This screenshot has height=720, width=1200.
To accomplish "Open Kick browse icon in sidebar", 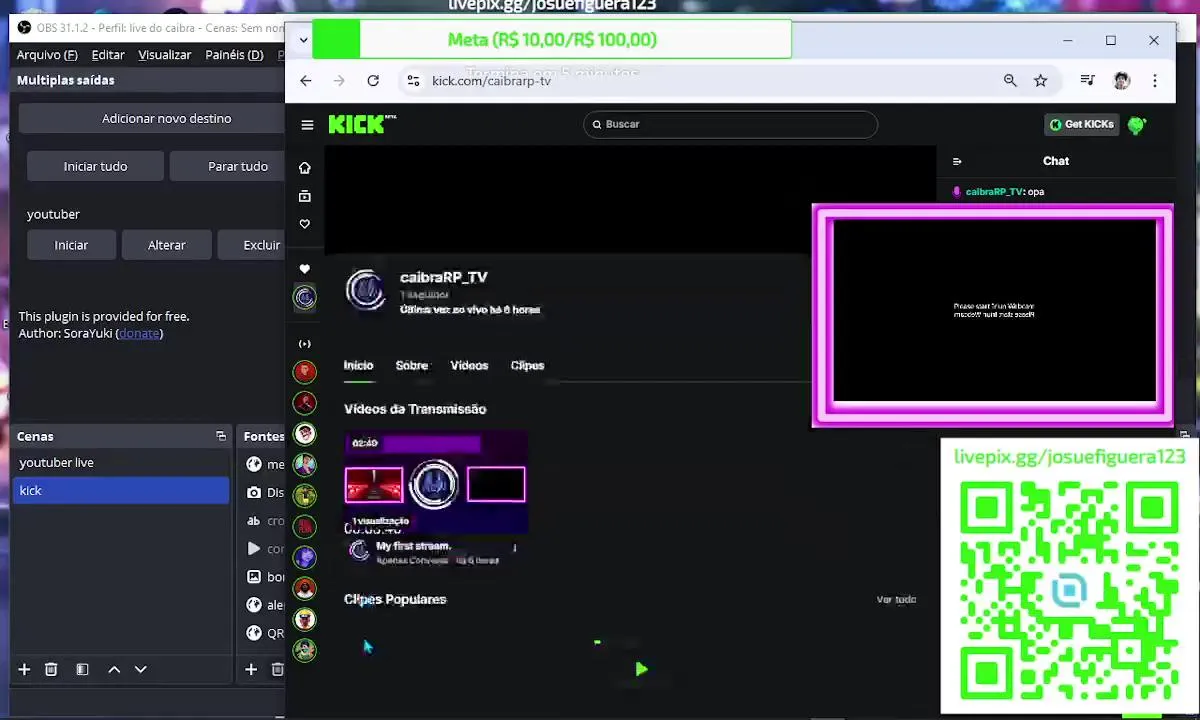I will 305,196.
